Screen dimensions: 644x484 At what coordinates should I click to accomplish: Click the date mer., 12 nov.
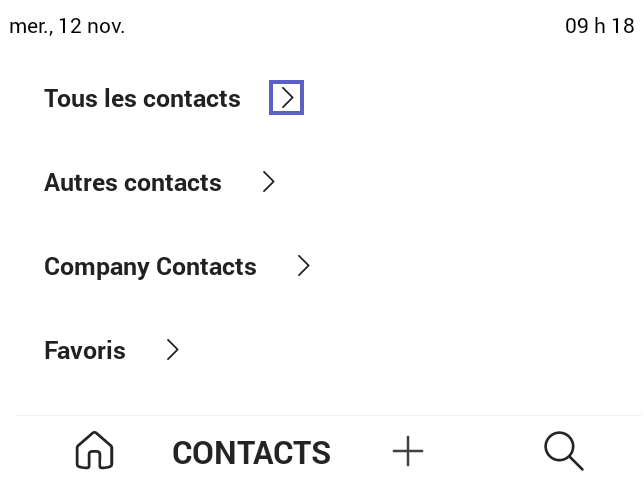[67, 26]
